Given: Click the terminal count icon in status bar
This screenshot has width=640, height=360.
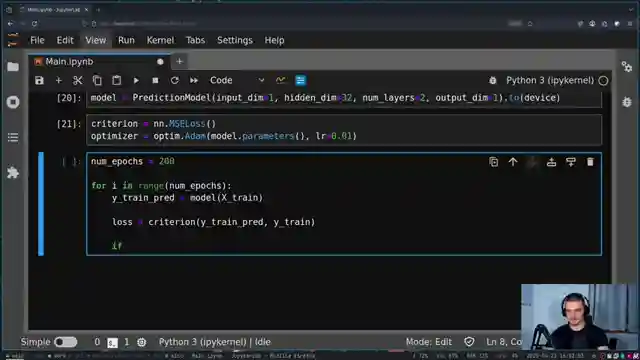Looking at the screenshot, I should tap(112, 342).
